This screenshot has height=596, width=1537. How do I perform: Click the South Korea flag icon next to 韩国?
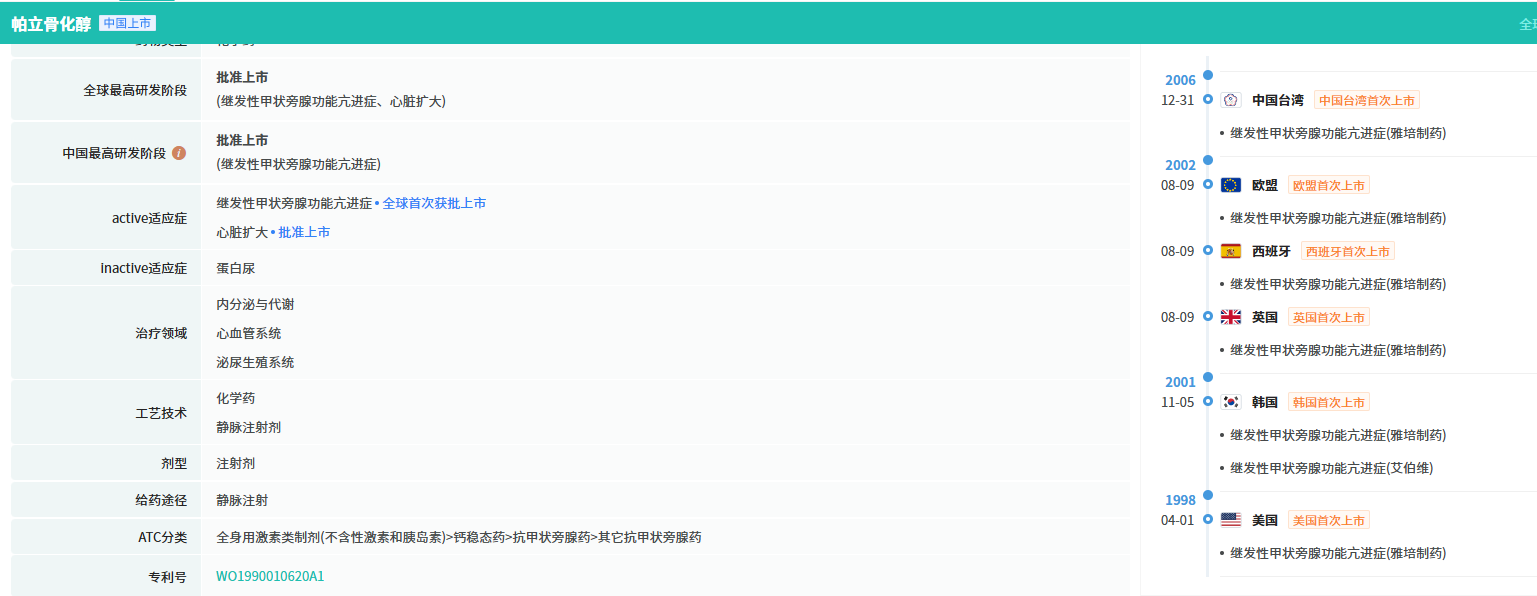click(1231, 402)
